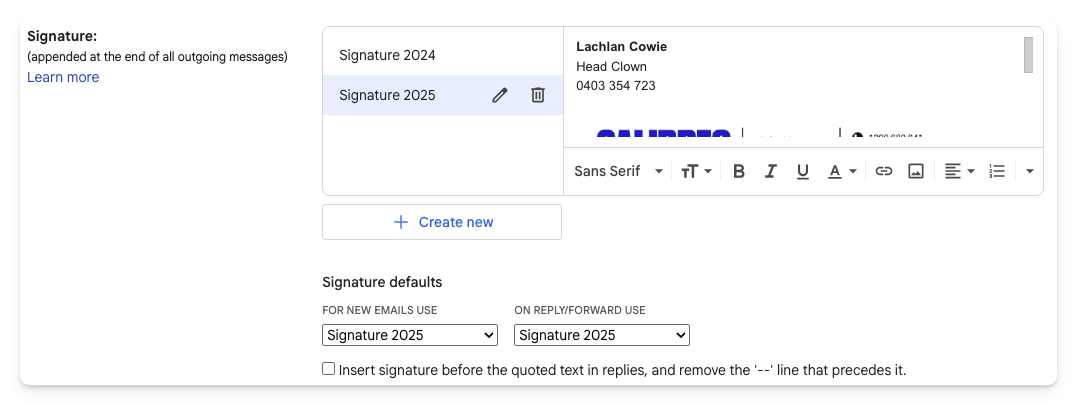1077x405 pixels.
Task: Open the numbered list formatting option
Action: click(996, 171)
